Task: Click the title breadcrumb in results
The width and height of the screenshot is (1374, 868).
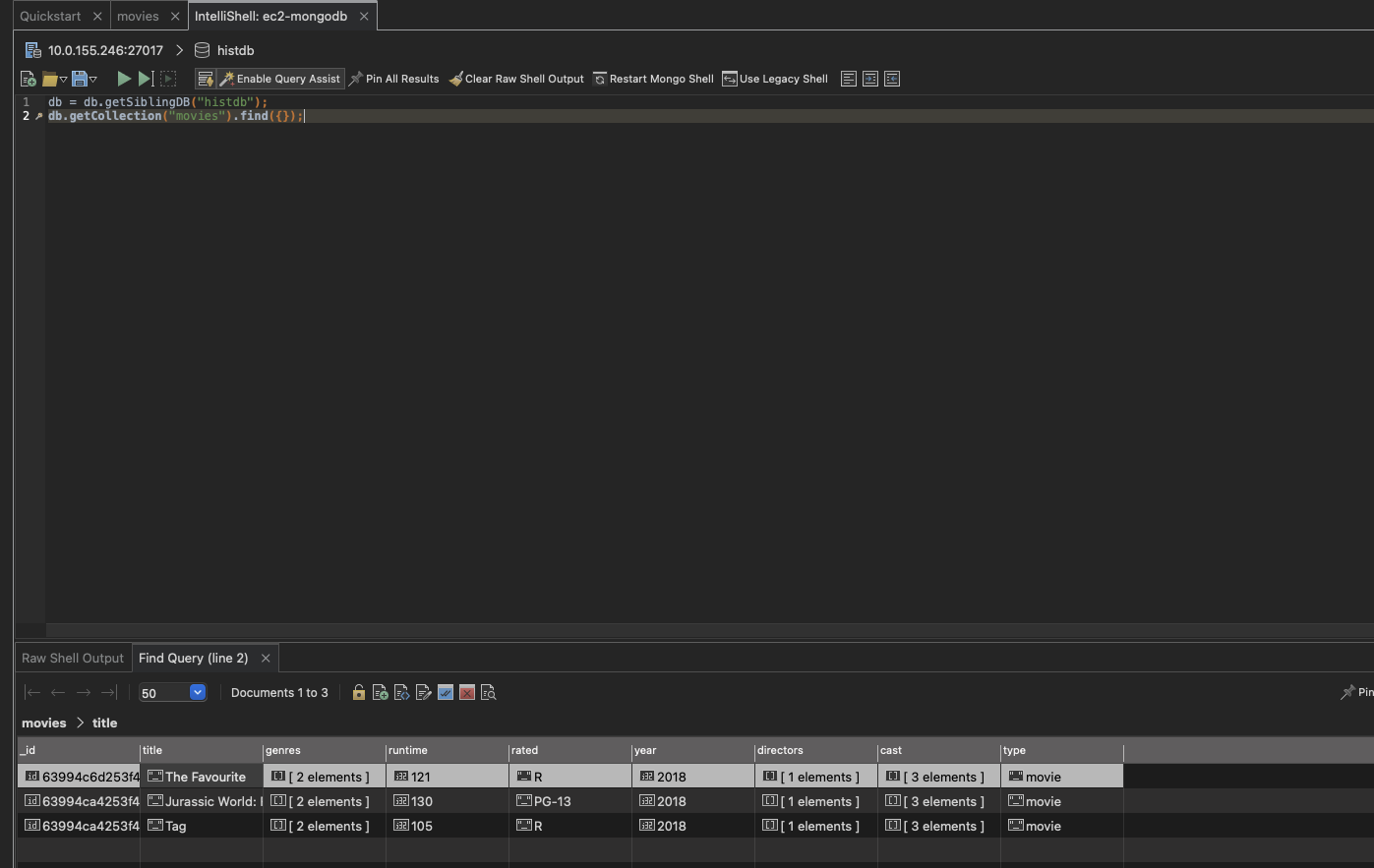Action: coord(104,723)
